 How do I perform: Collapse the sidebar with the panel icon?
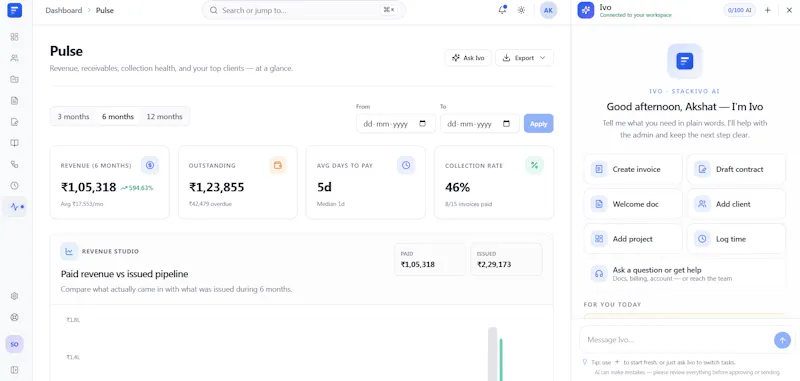(x=14, y=370)
